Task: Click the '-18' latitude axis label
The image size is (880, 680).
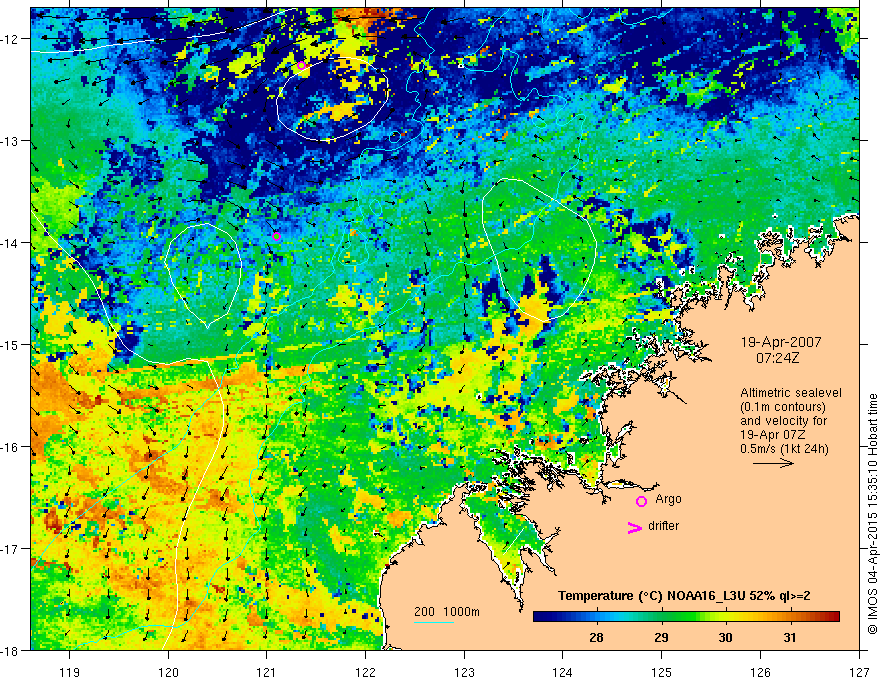Action: pyautogui.click(x=10, y=650)
